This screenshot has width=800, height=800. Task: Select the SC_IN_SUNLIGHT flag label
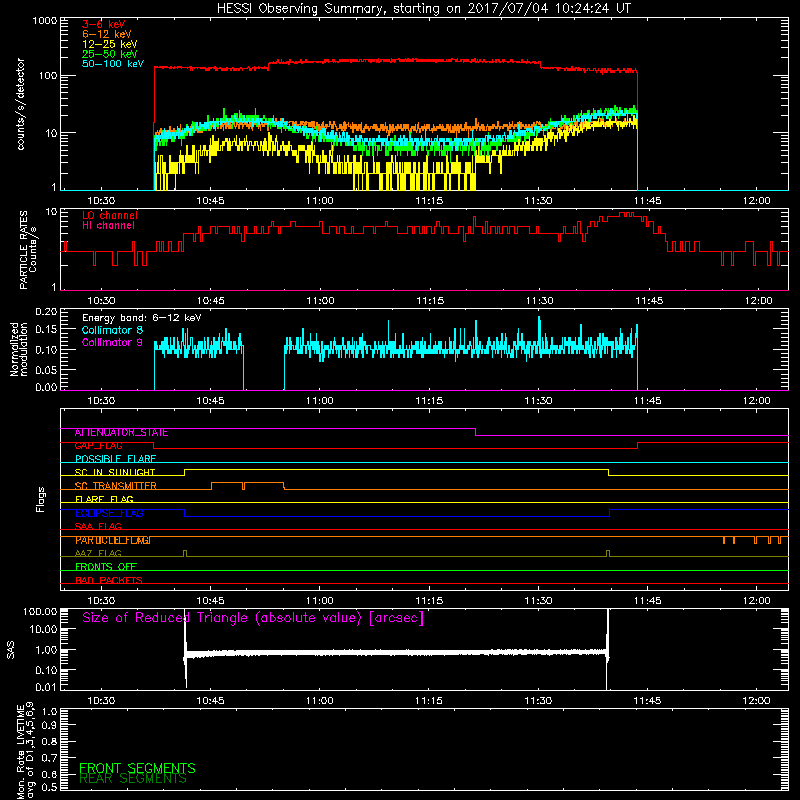point(115,473)
